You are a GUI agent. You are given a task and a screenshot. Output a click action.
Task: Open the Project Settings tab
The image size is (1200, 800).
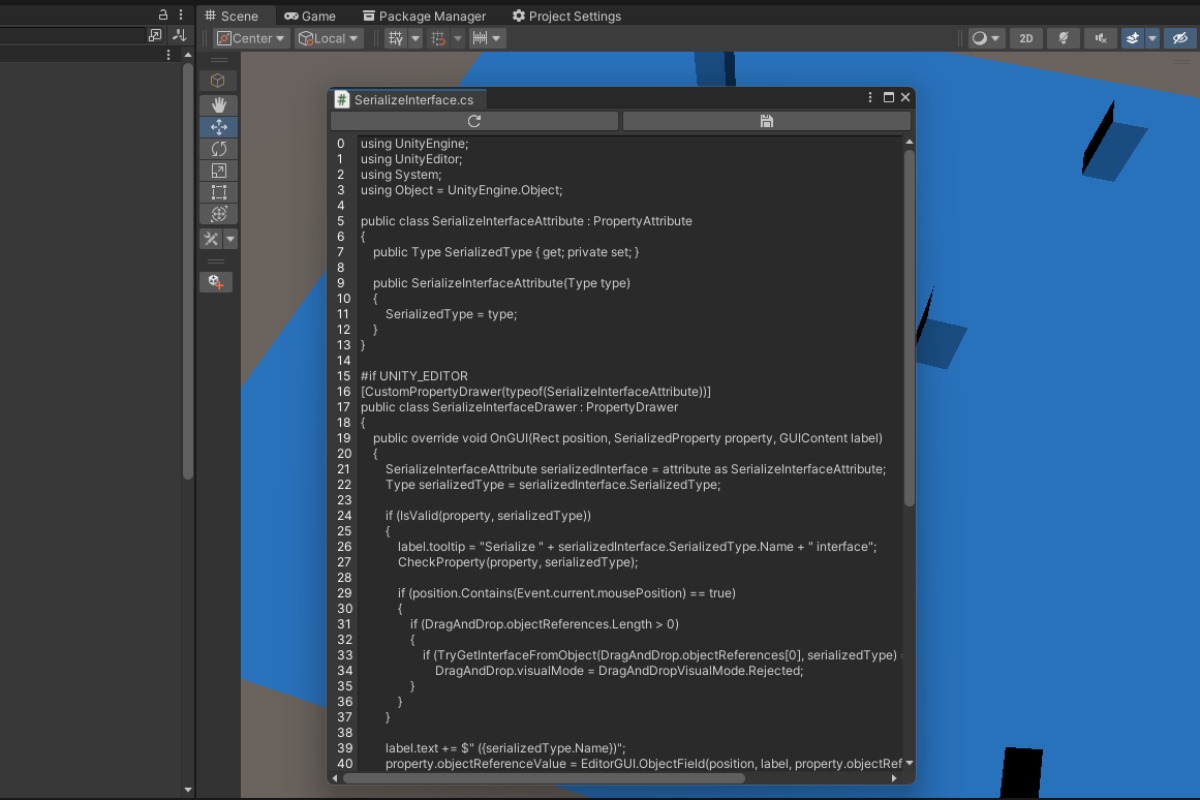pyautogui.click(x=566, y=16)
